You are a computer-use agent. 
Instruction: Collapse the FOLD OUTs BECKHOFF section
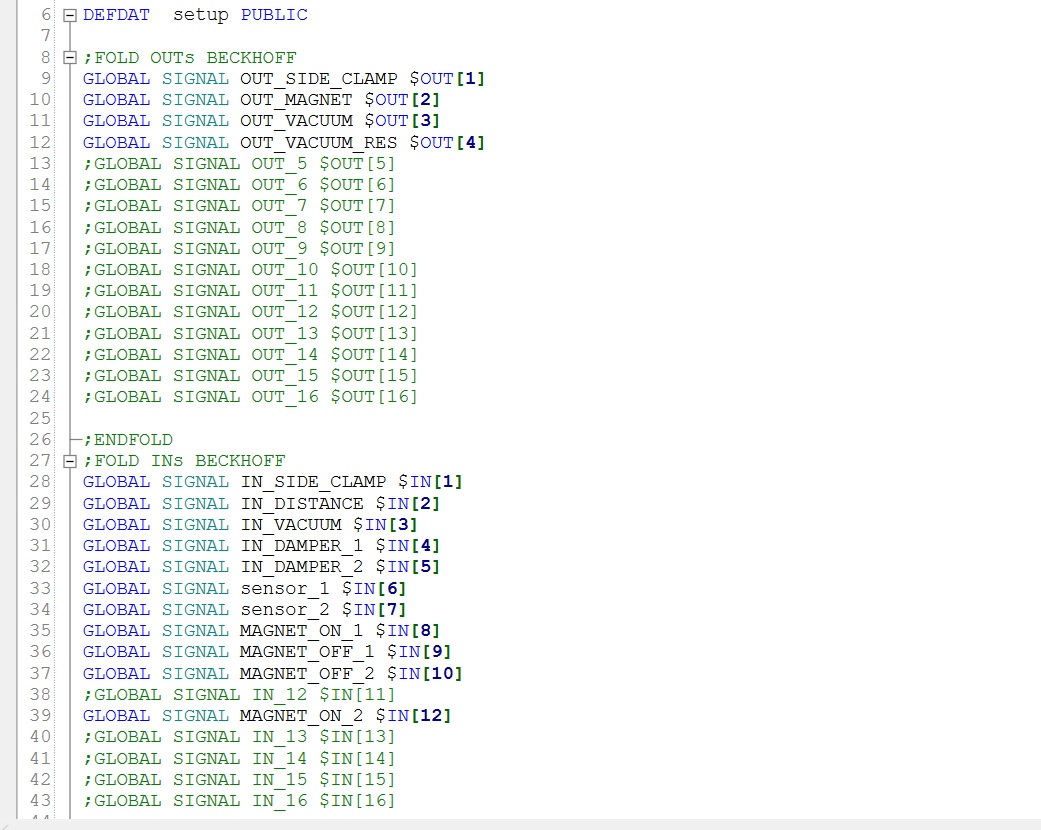tap(70, 58)
